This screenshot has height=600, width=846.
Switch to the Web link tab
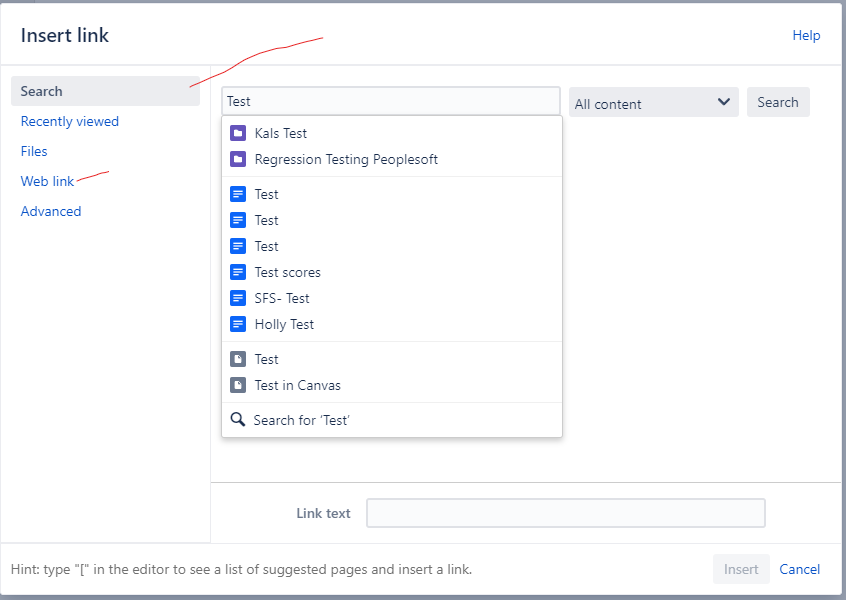[47, 181]
